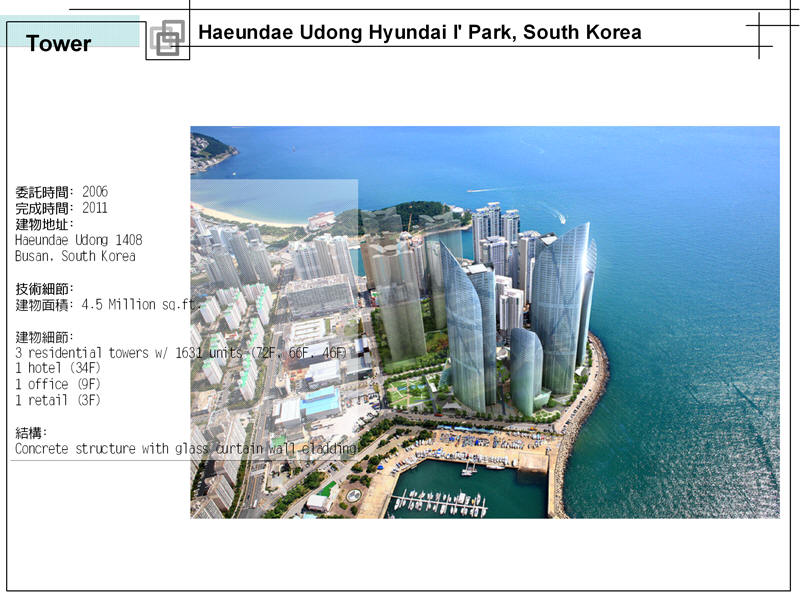Click the Busan, South Korea text
Screen dimensions: 800x593
[x=75, y=256]
